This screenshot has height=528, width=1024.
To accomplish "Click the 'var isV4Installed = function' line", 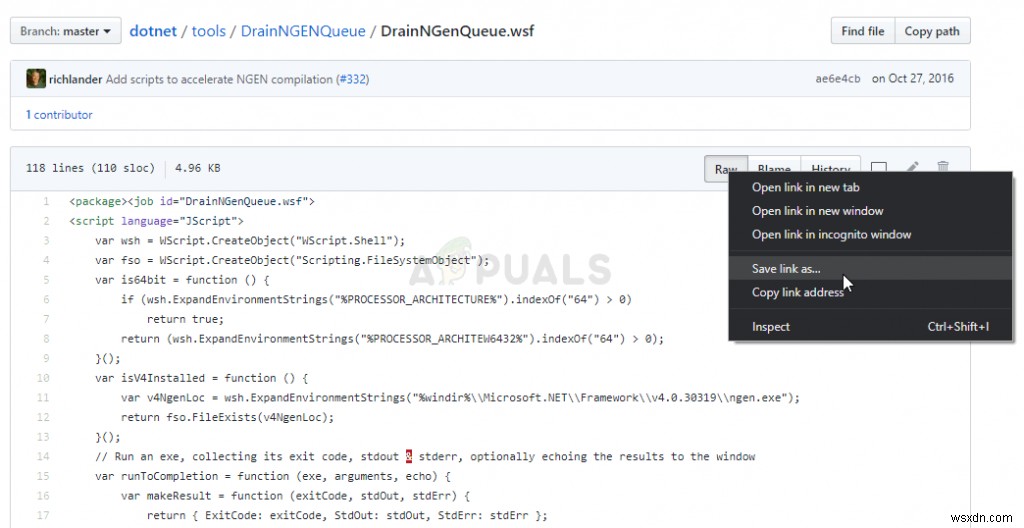I will pos(201,378).
